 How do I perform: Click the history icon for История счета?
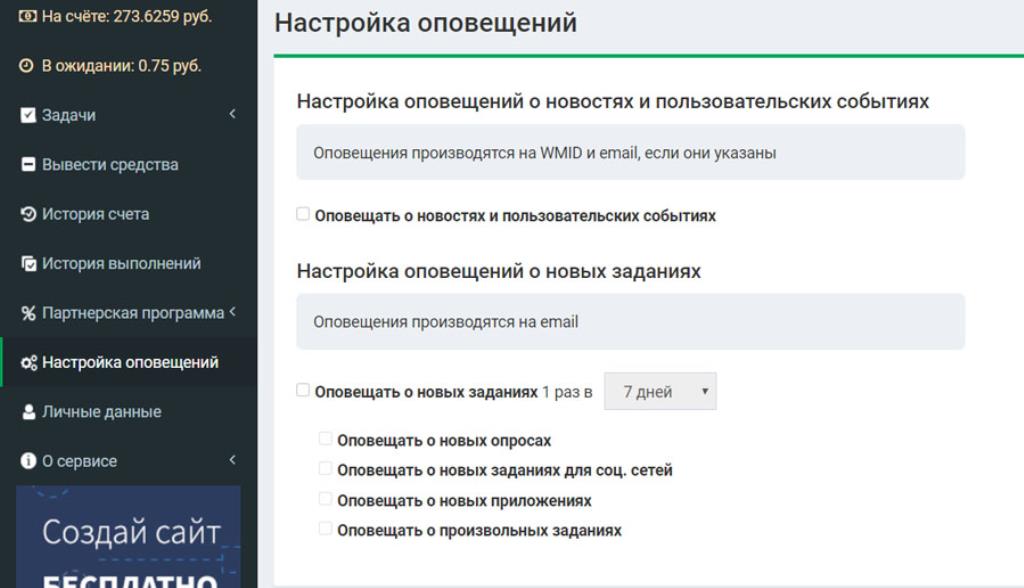28,214
